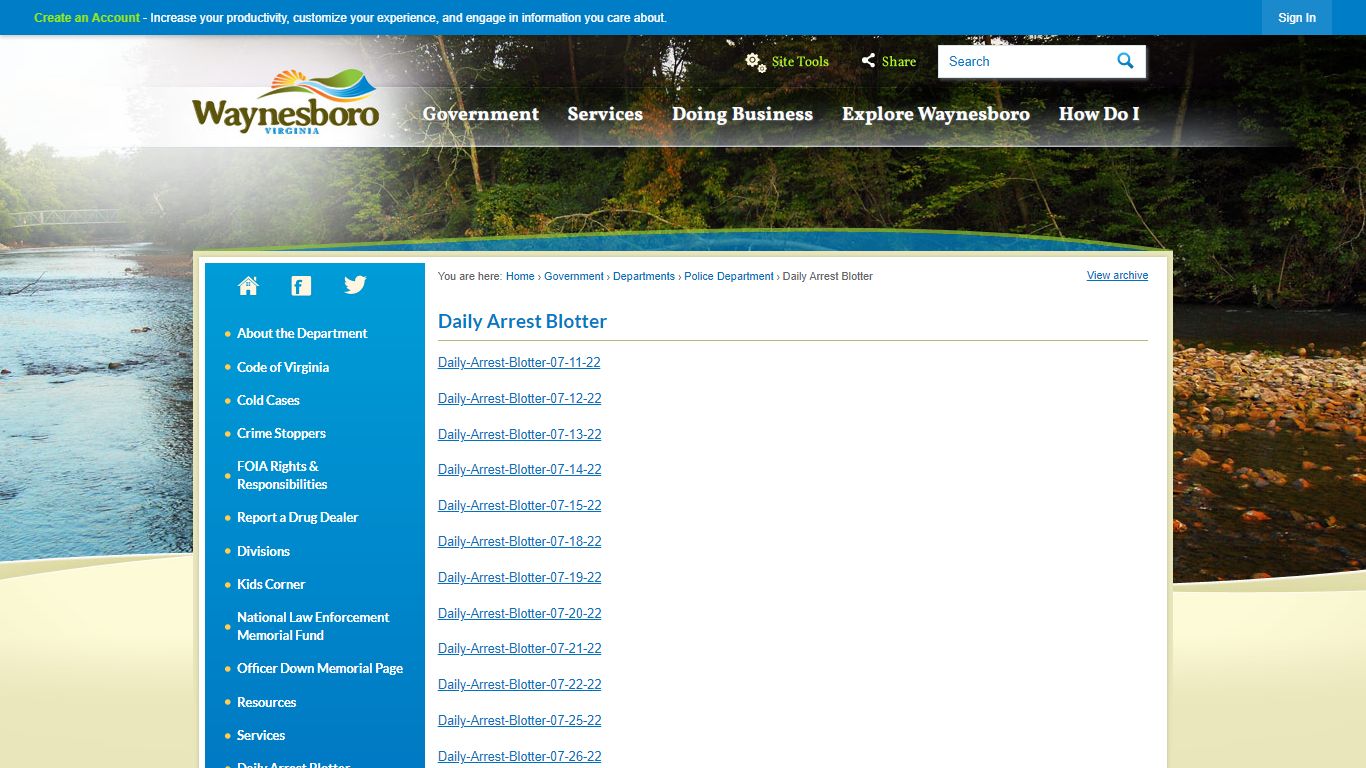This screenshot has height=768, width=1366.
Task: Open the Government menu
Action: (x=480, y=114)
